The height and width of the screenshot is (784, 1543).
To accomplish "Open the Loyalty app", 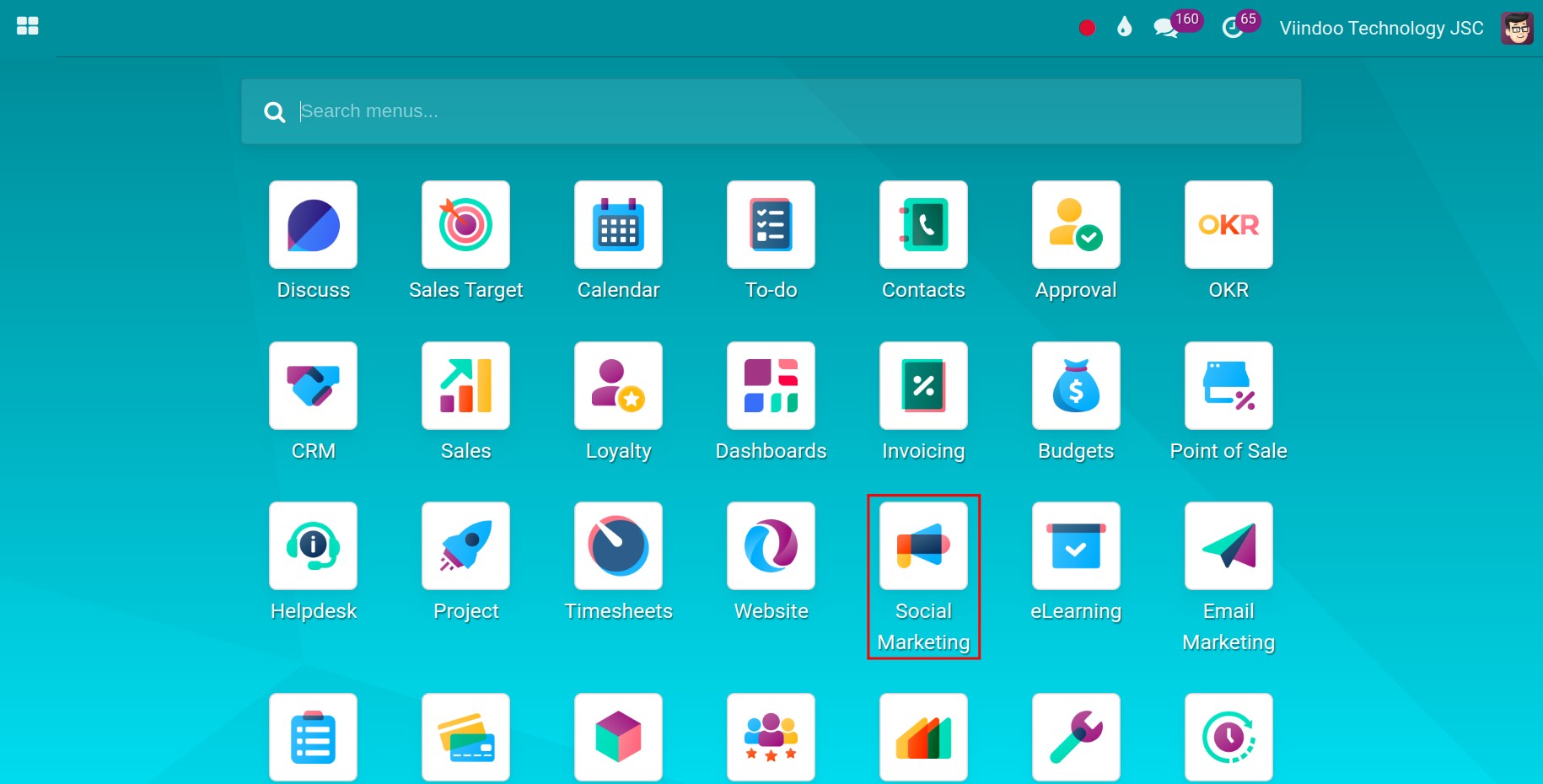I will pyautogui.click(x=618, y=385).
